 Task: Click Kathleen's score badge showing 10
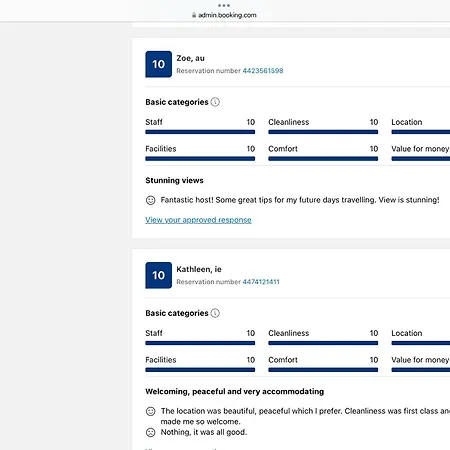pos(159,275)
